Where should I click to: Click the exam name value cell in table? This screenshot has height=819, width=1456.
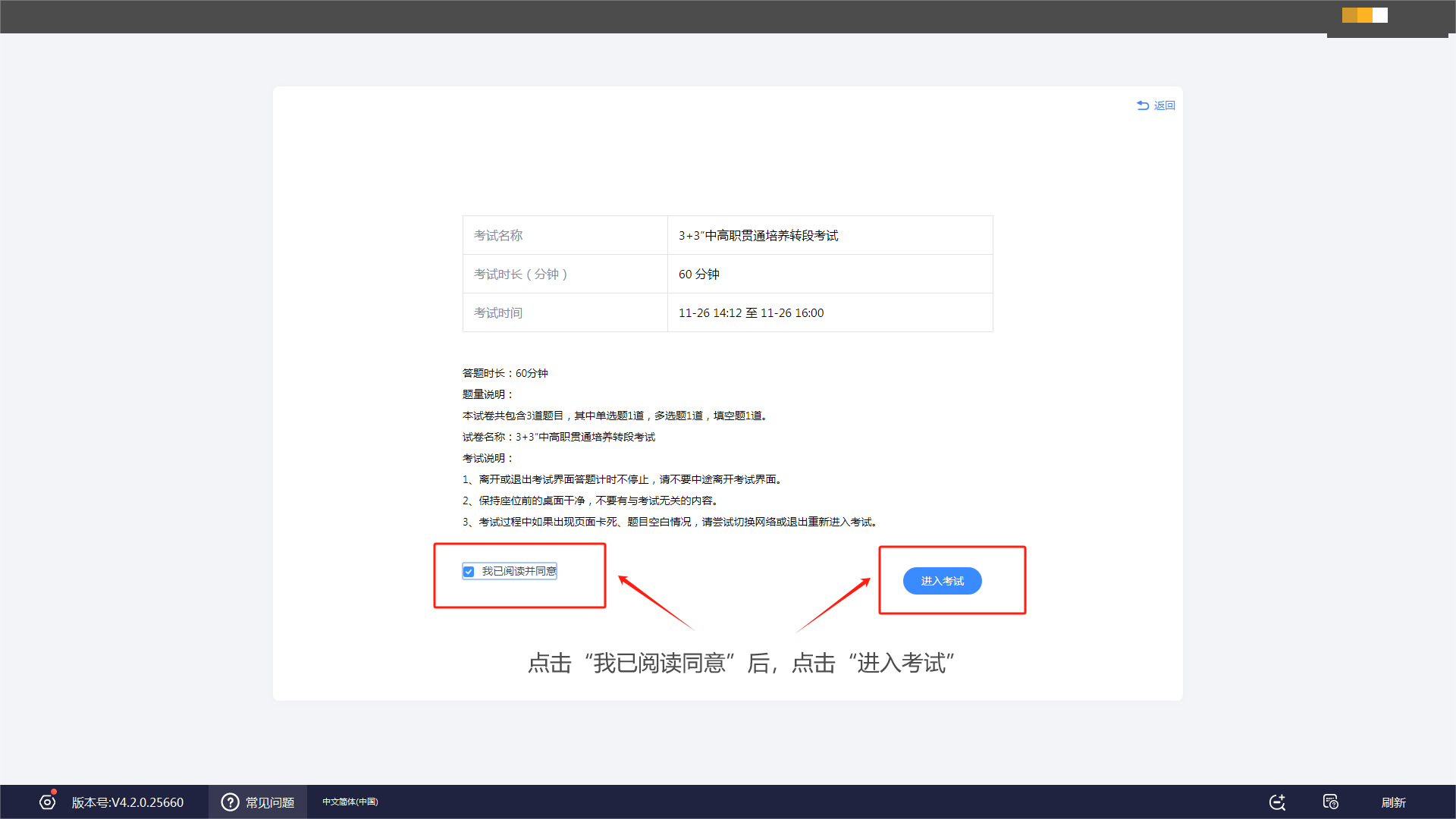tap(758, 235)
